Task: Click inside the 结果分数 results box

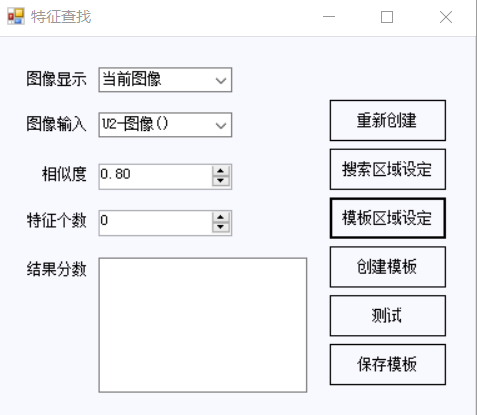Action: (203, 325)
